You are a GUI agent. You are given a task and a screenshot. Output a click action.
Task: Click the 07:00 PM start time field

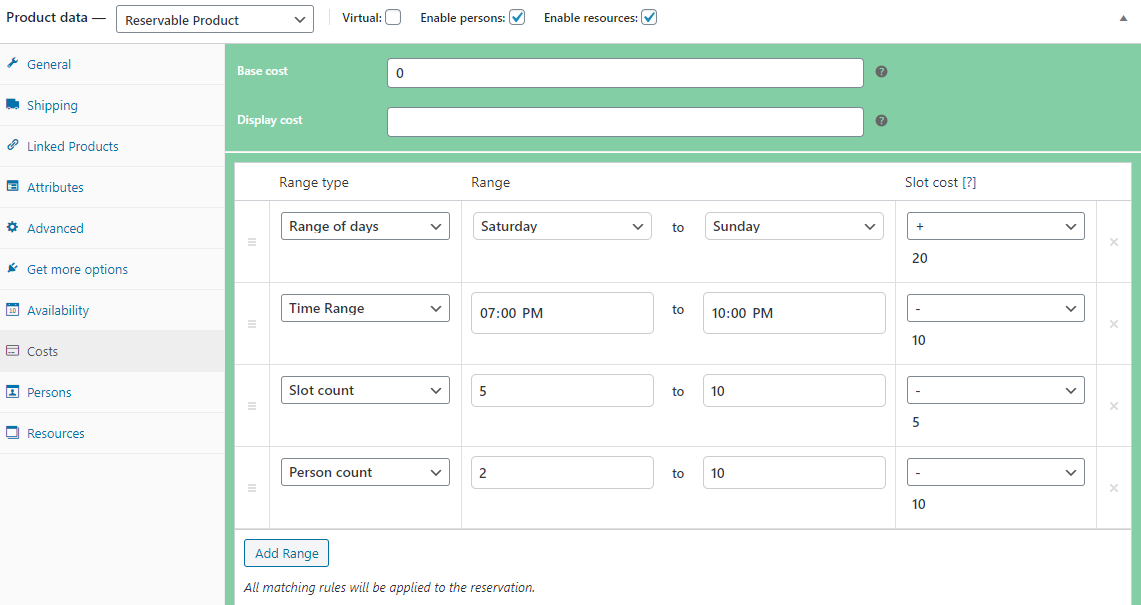(561, 313)
